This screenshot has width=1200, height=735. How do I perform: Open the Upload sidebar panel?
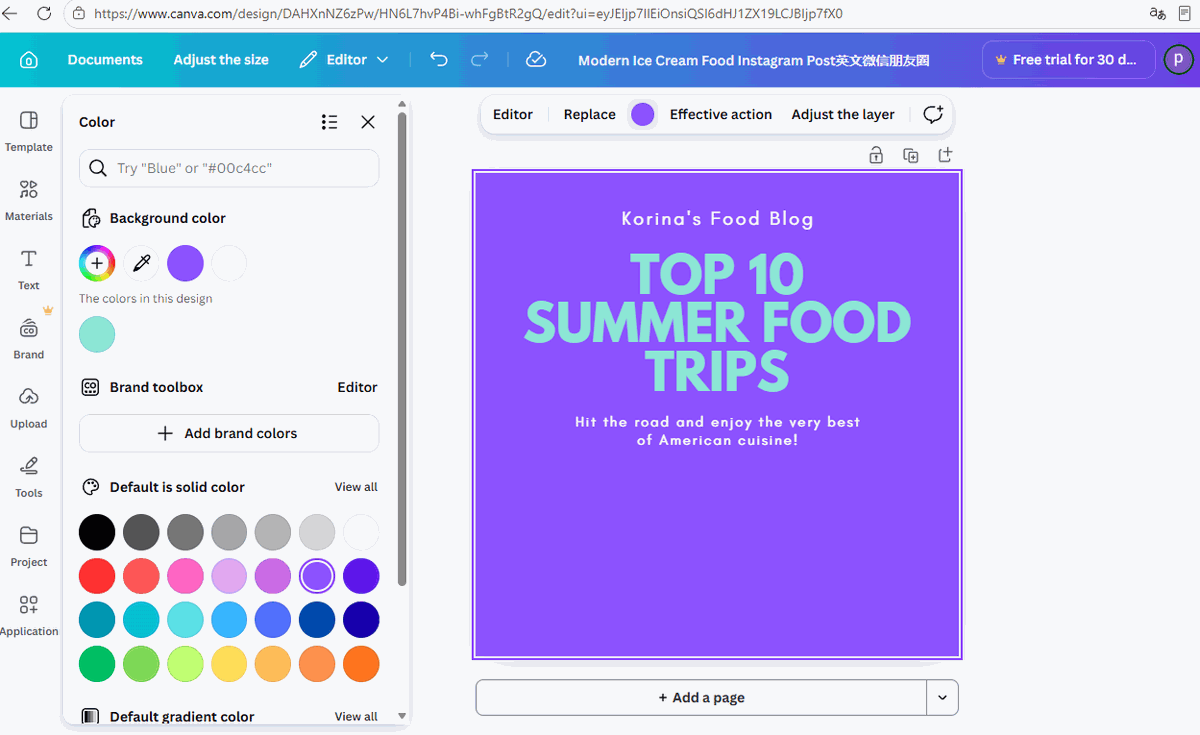tap(29, 407)
